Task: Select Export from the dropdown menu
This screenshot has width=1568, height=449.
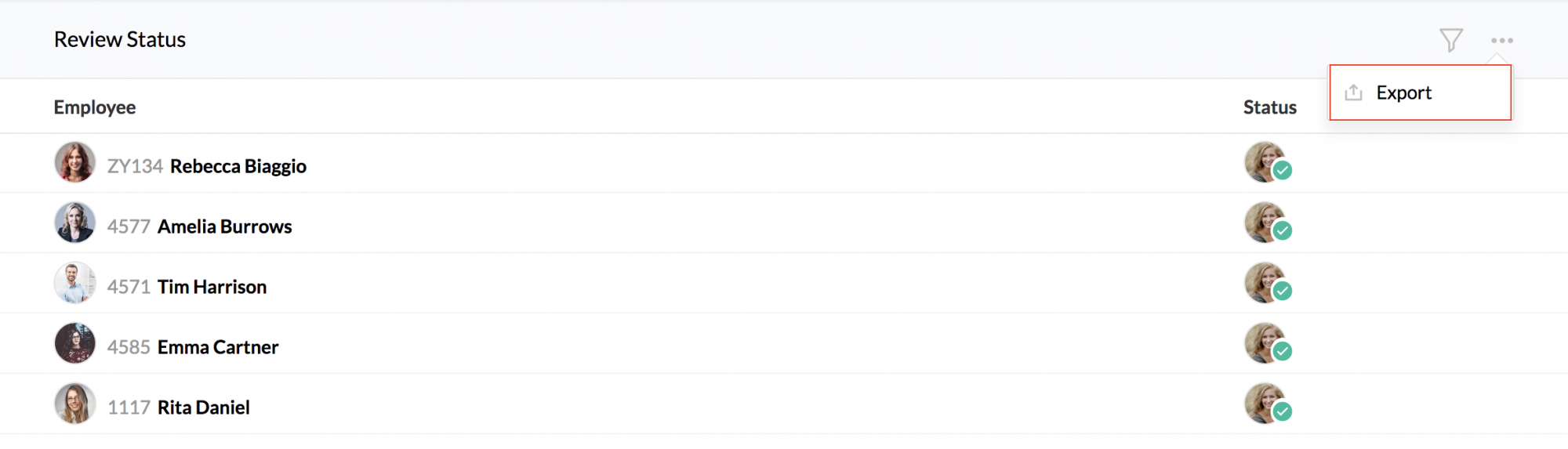Action: (x=1403, y=93)
